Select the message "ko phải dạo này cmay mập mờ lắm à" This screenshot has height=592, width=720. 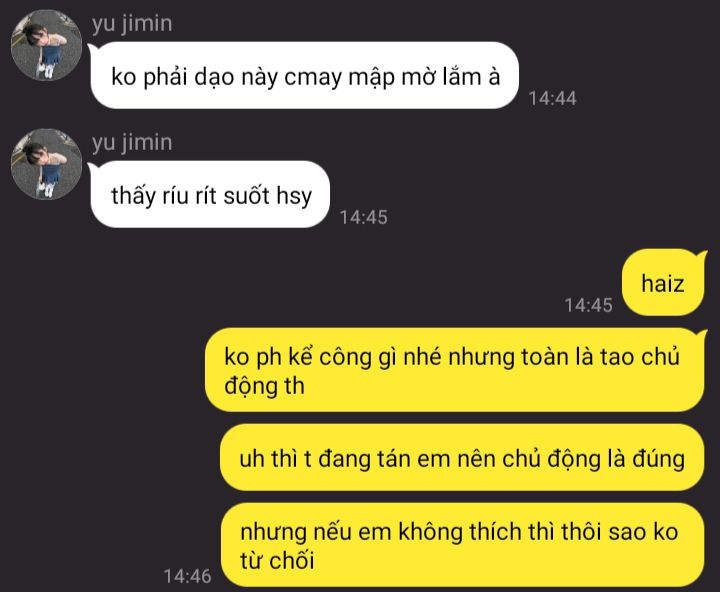tap(305, 76)
